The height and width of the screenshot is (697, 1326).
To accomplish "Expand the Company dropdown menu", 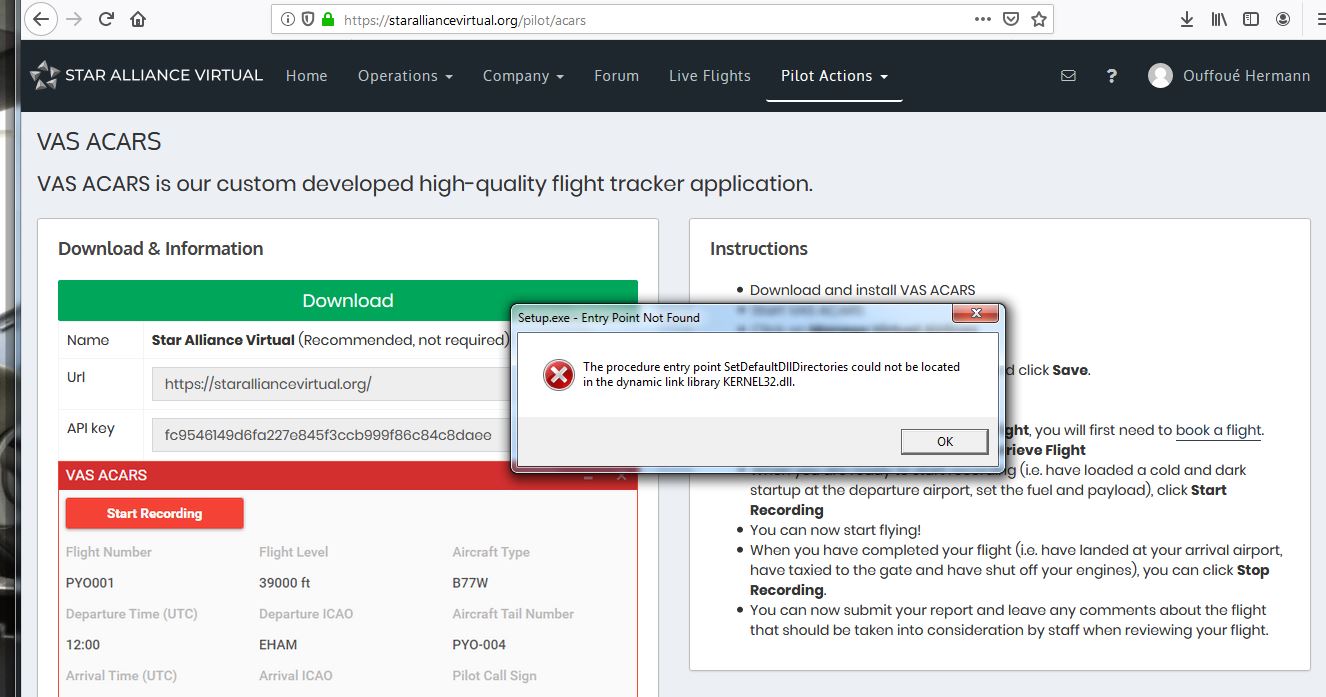I will [523, 76].
